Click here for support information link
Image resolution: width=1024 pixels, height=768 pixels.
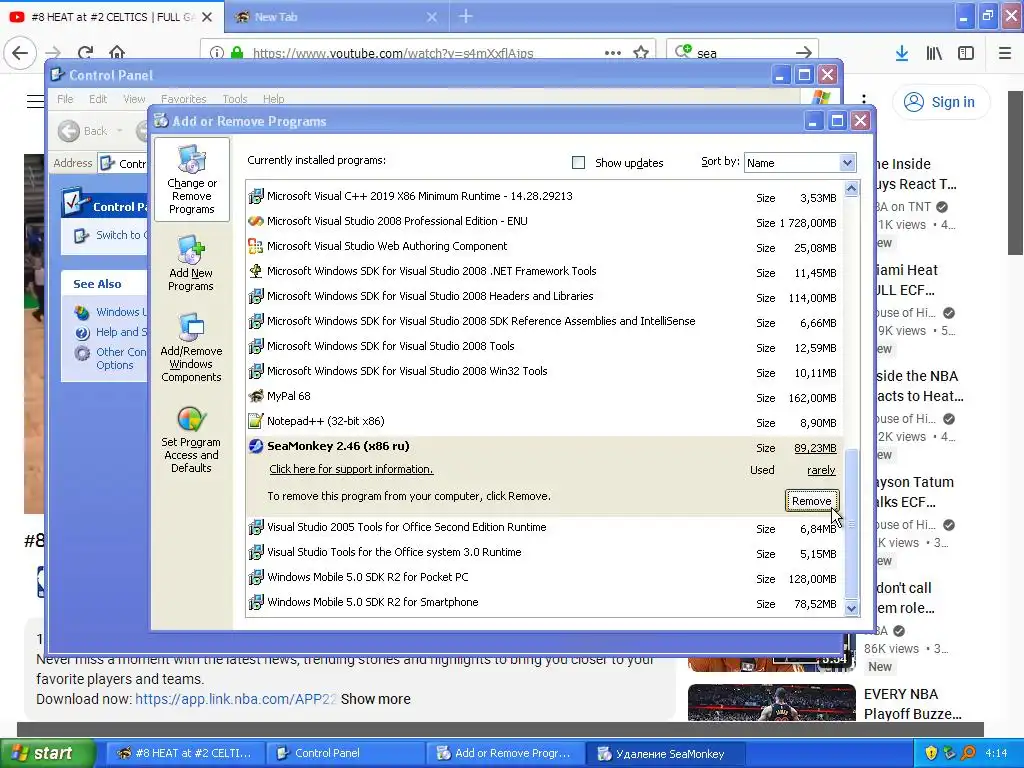click(351, 470)
